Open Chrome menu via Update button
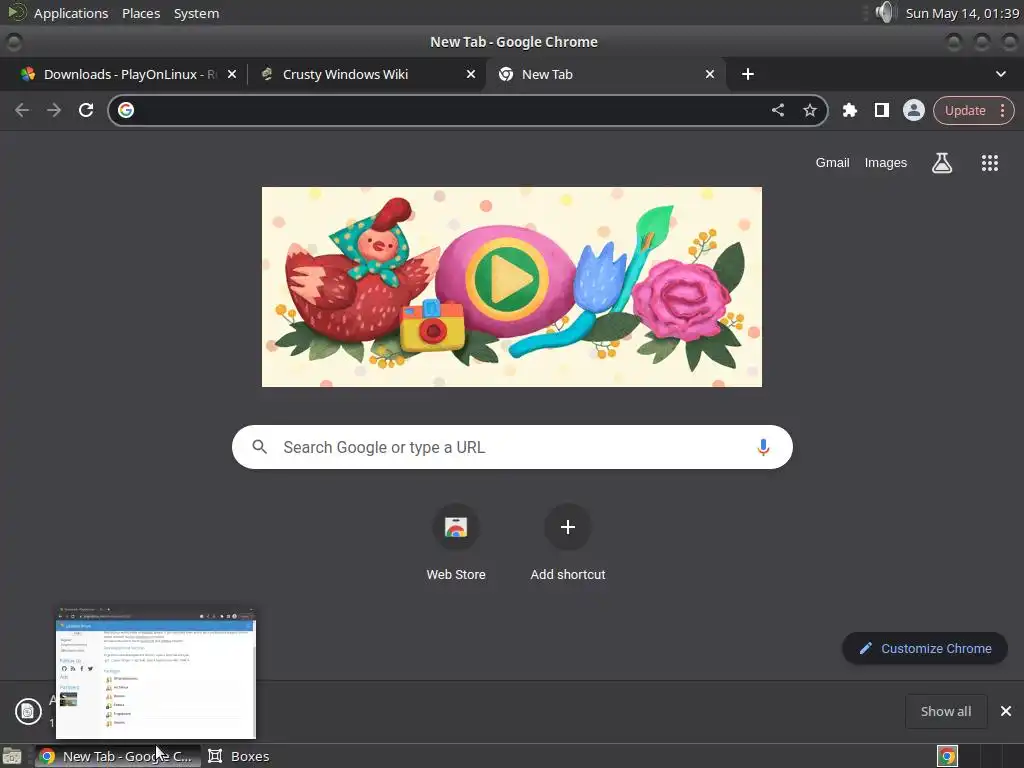The width and height of the screenshot is (1024, 768). pos(973,110)
